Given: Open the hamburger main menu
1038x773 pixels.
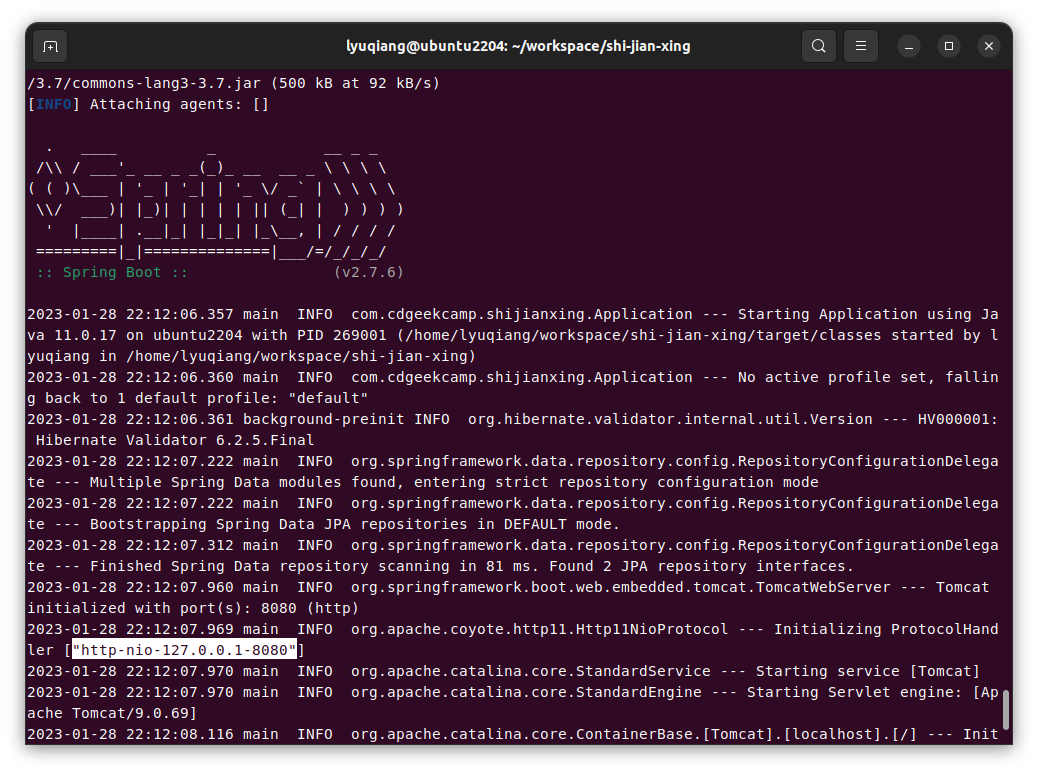Looking at the screenshot, I should click(860, 46).
